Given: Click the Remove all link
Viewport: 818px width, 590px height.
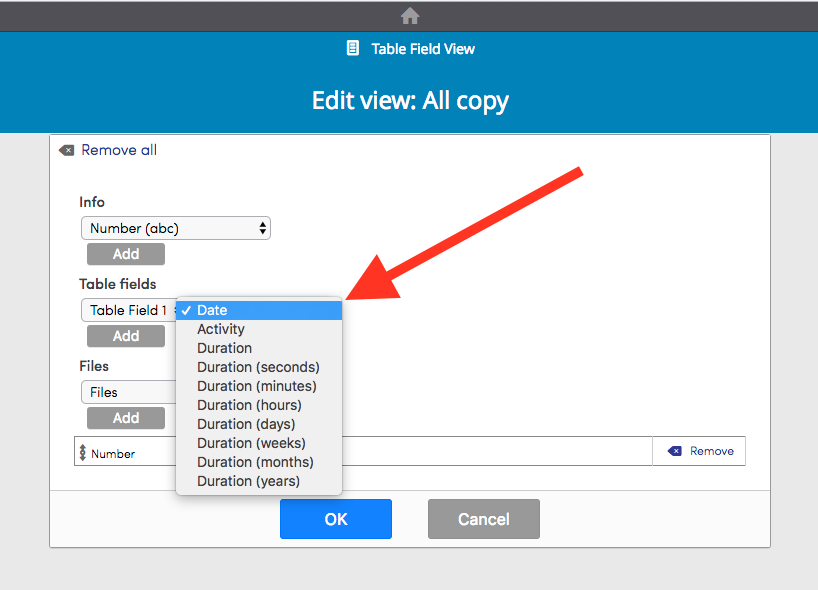Looking at the screenshot, I should 118,150.
